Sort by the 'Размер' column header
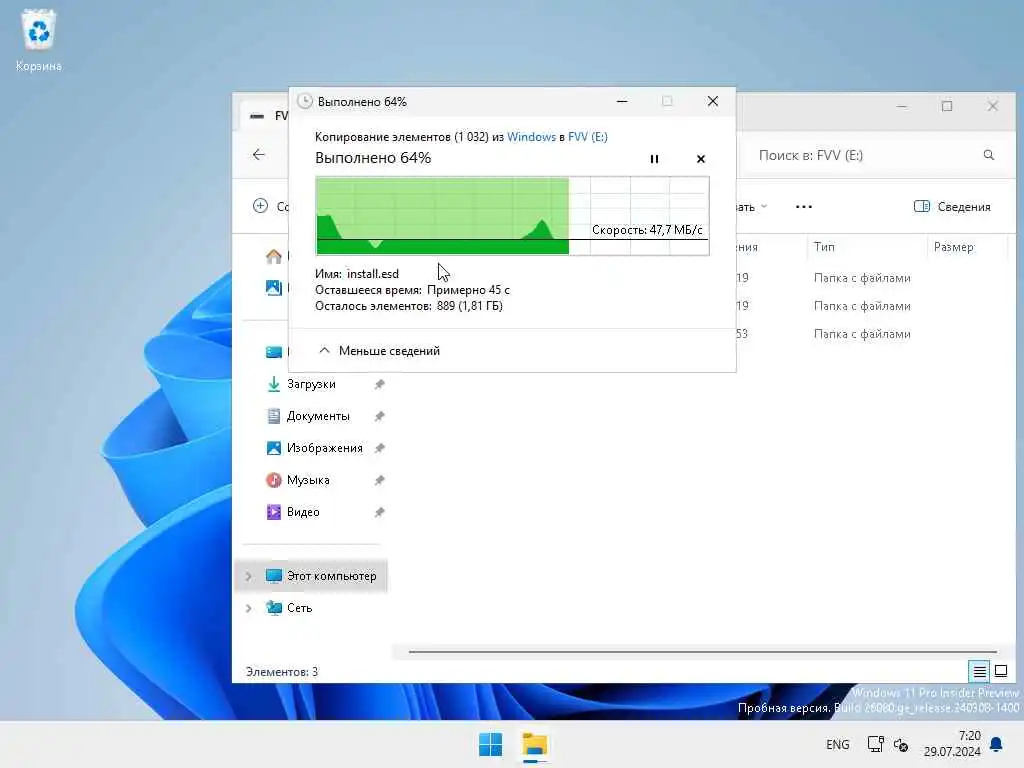The image size is (1024, 768). pos(953,247)
